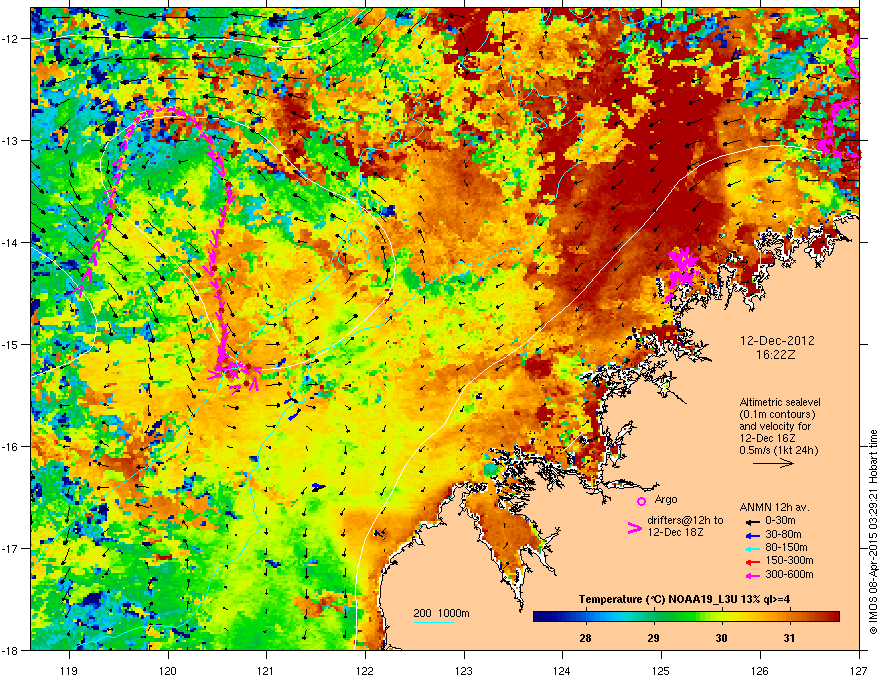Click the 0.5m/s velocity scale arrow
This screenshot has height=680, width=880.
[773, 463]
